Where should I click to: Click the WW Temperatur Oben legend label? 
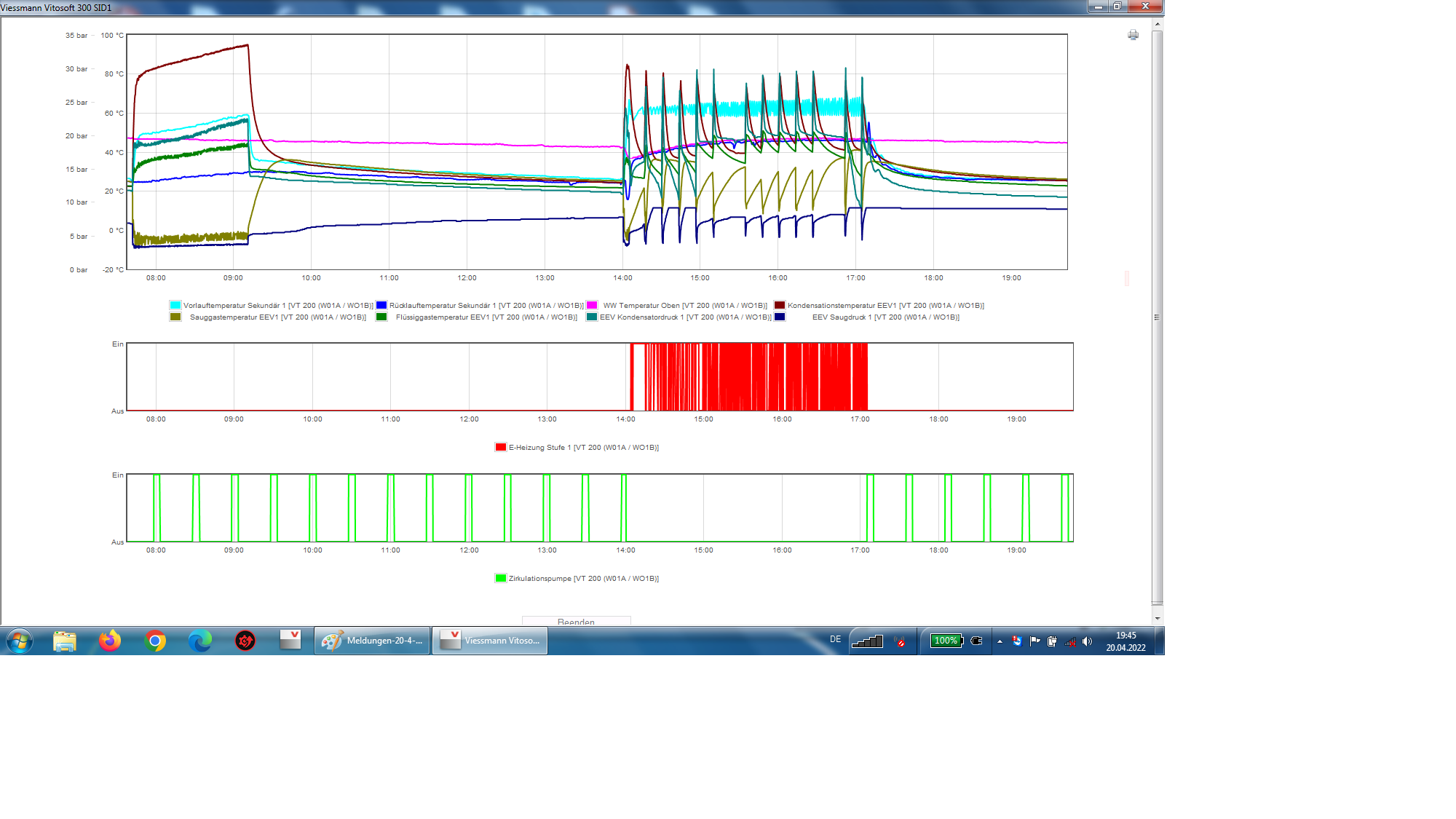coord(685,306)
